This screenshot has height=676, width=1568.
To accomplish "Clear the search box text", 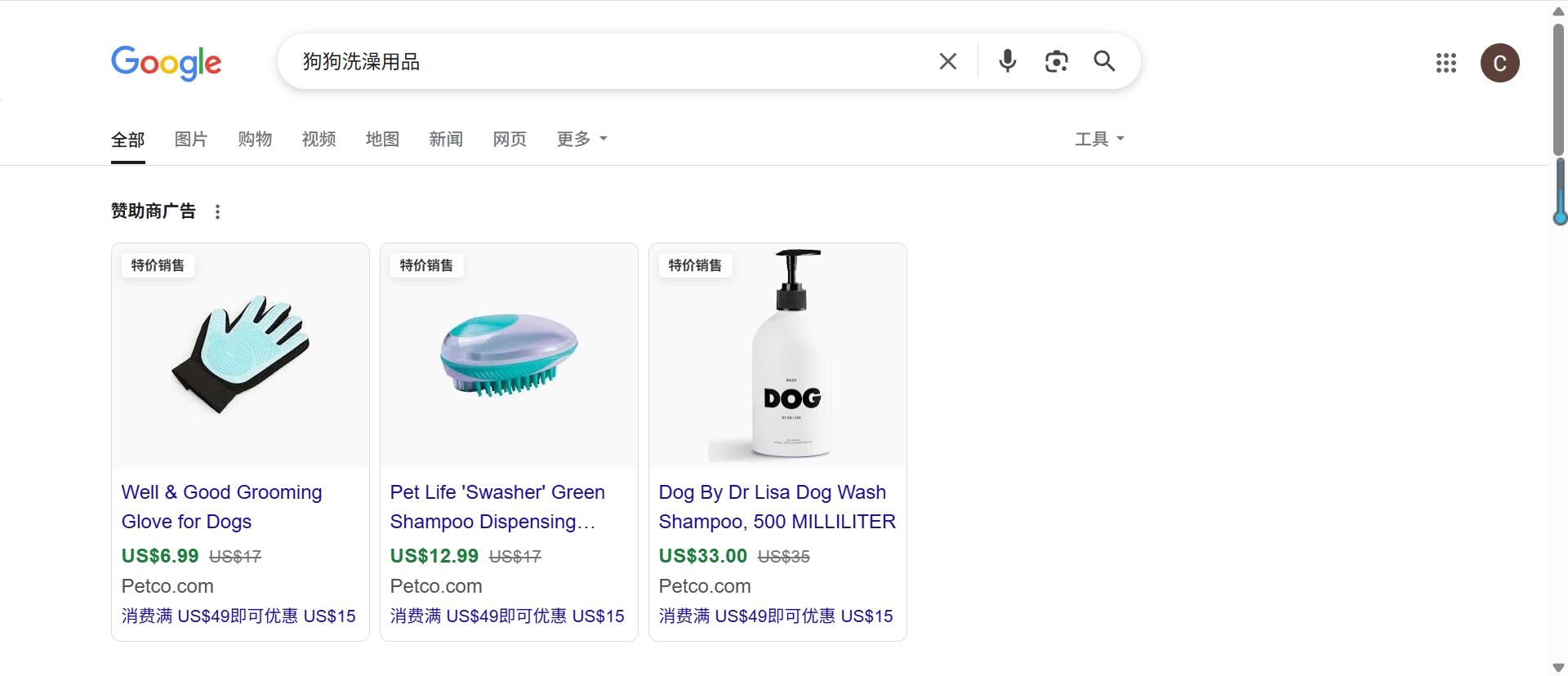I will pos(947,61).
